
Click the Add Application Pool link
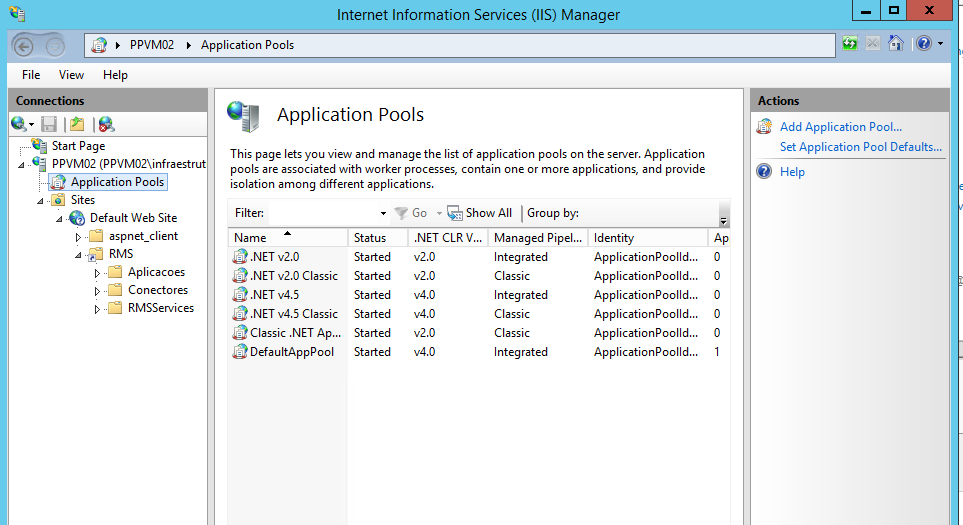(x=840, y=127)
